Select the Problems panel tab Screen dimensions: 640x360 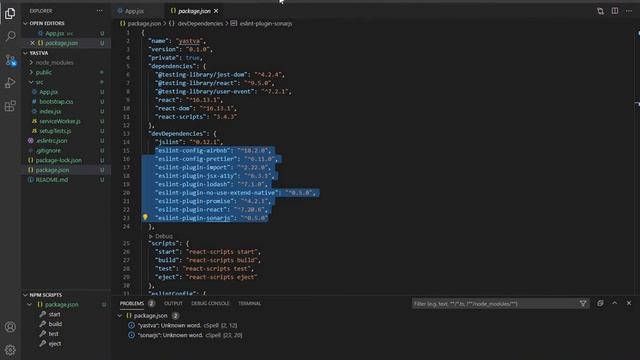coord(132,303)
